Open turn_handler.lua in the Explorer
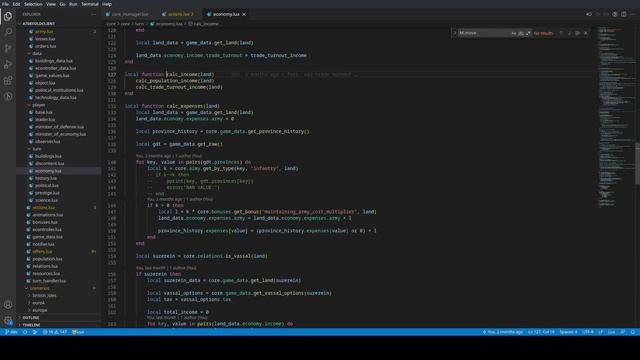Screen dimensions: 640x360 [49, 281]
